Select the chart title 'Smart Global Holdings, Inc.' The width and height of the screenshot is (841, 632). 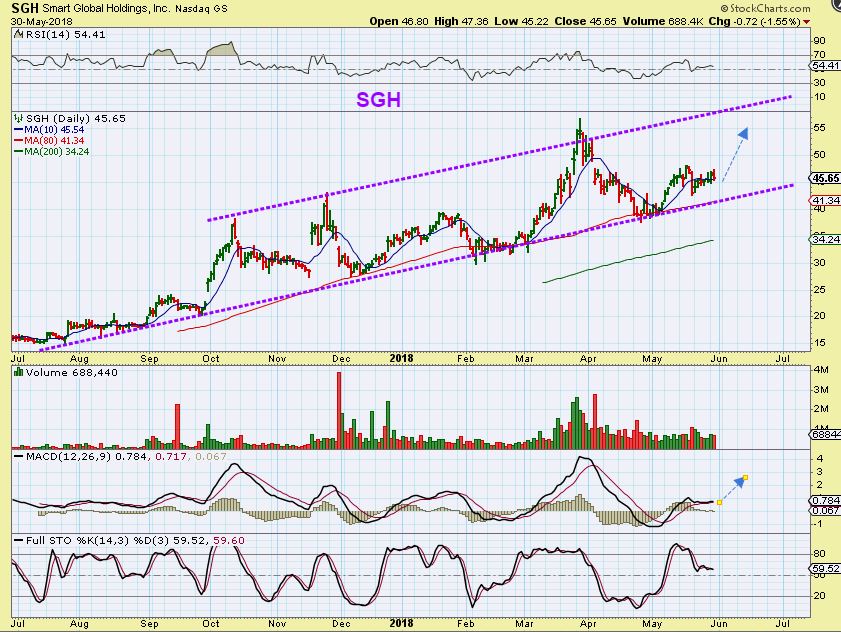coord(105,9)
